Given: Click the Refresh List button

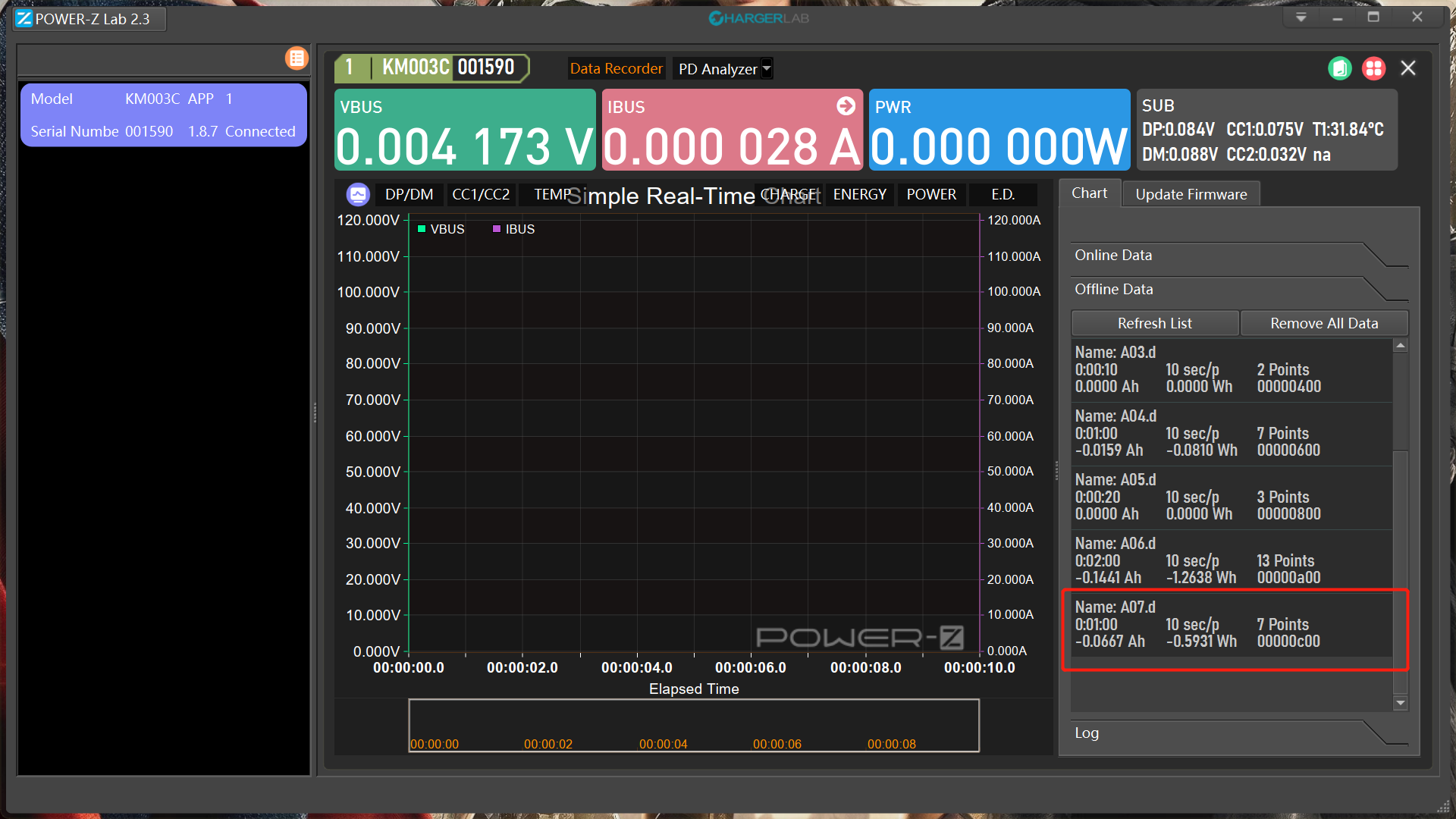Looking at the screenshot, I should (1154, 324).
